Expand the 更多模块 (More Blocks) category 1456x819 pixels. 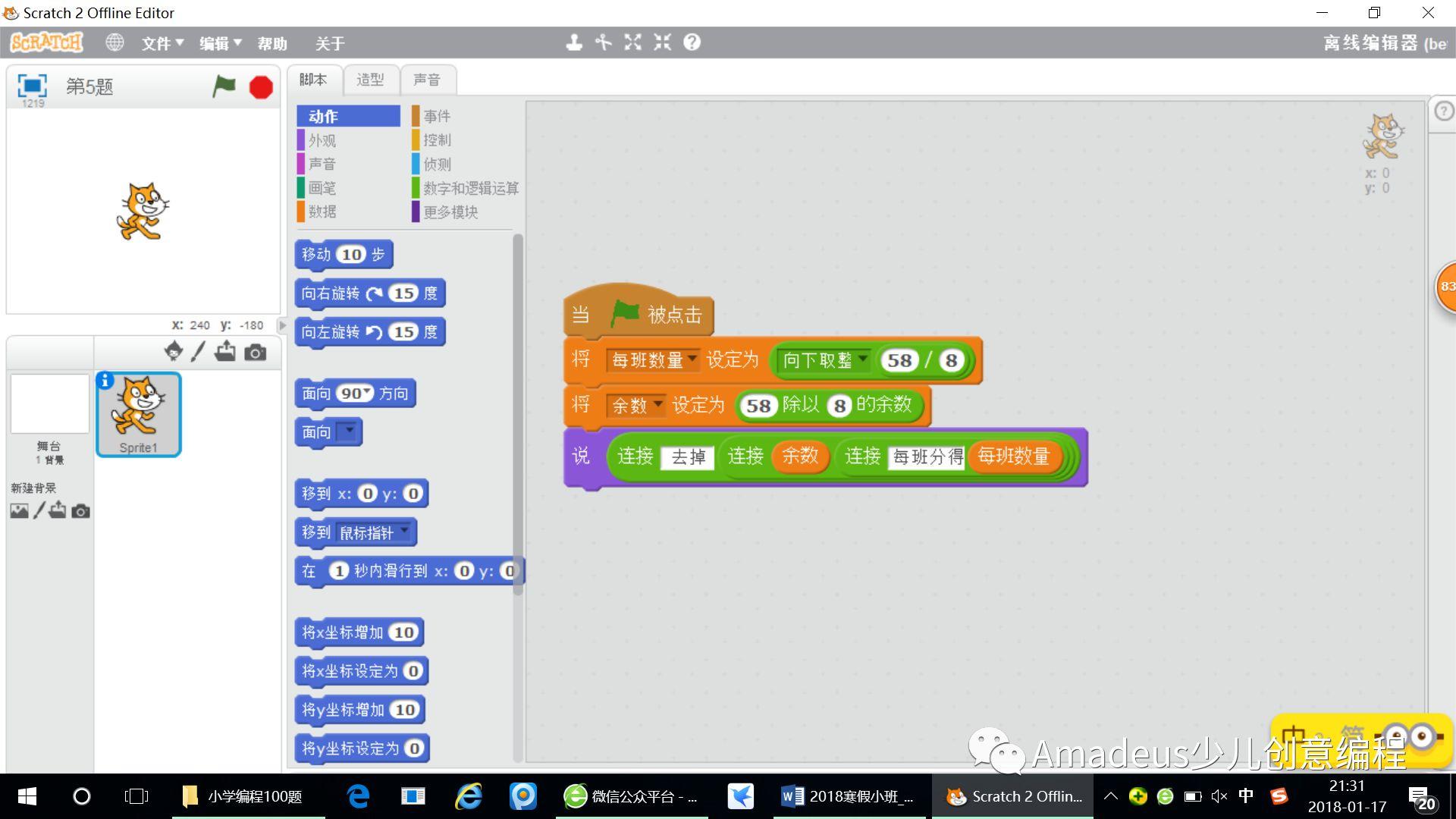tap(450, 210)
